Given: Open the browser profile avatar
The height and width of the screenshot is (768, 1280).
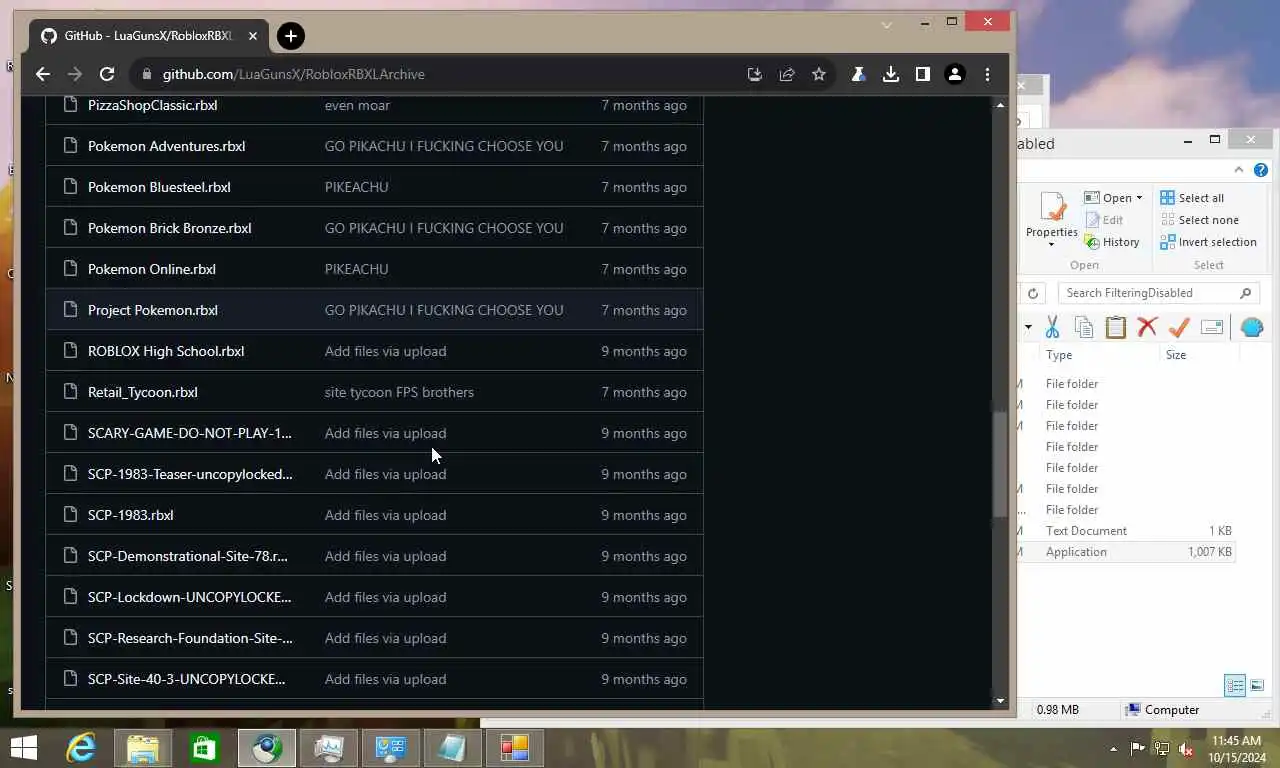Looking at the screenshot, I should pyautogui.click(x=955, y=74).
